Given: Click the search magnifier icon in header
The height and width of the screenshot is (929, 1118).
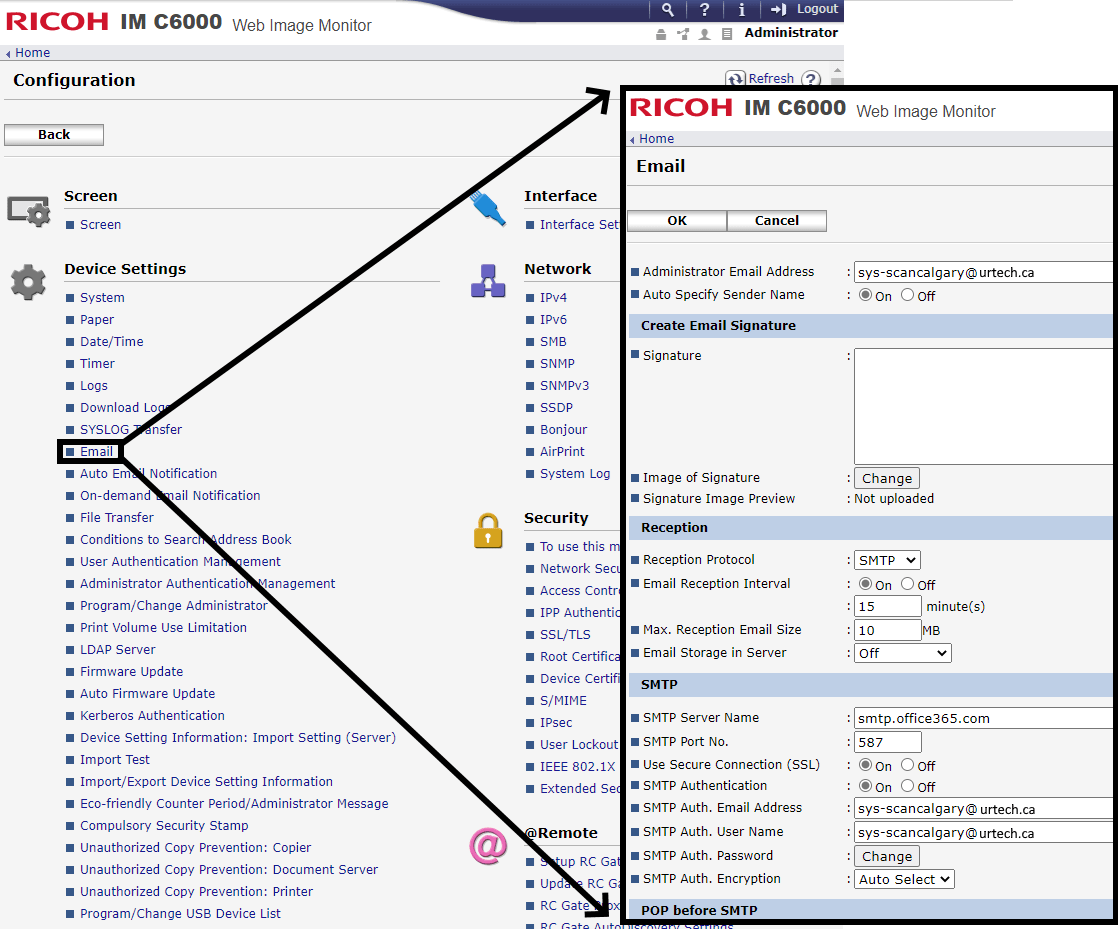Looking at the screenshot, I should (668, 9).
